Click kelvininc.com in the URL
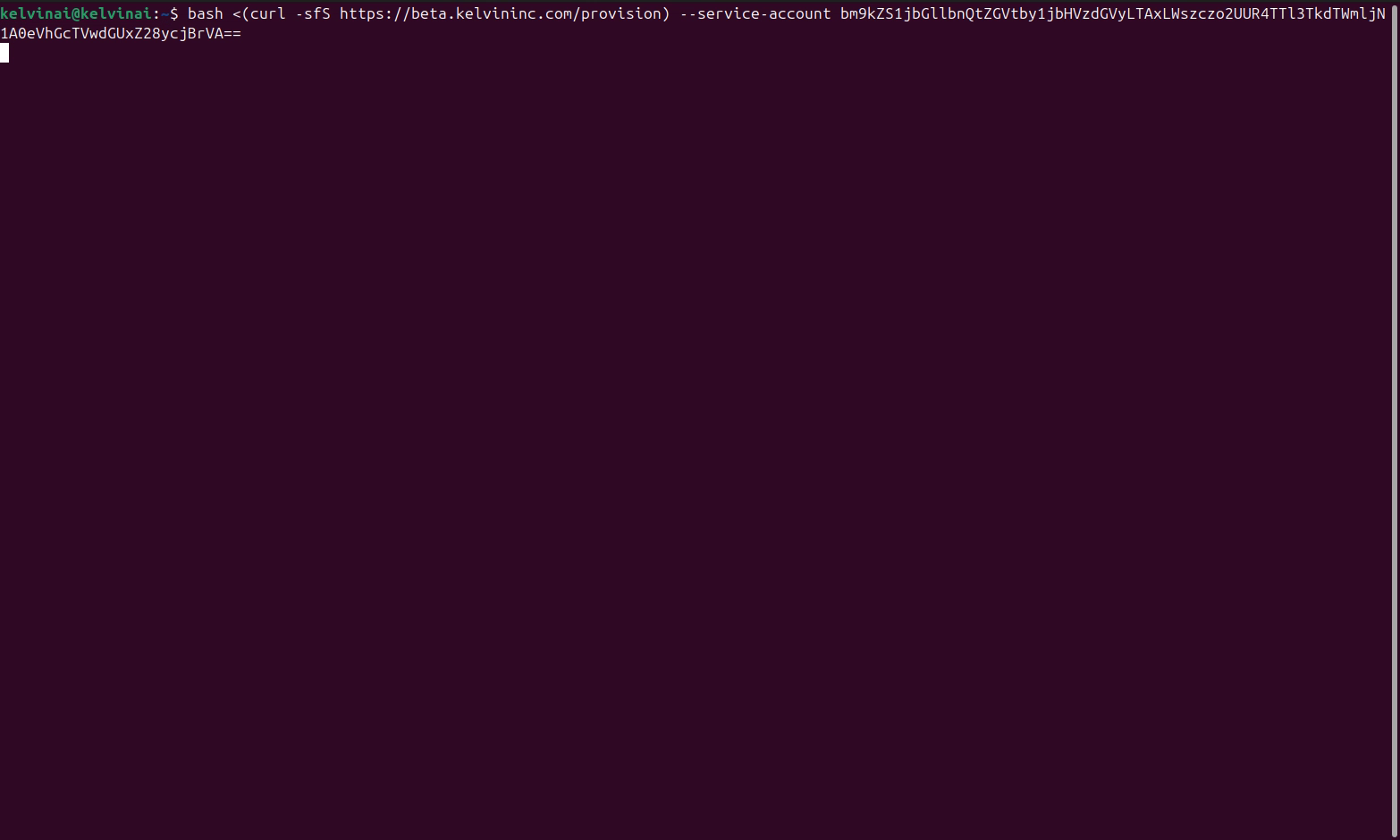The width and height of the screenshot is (1400, 840). click(x=514, y=13)
